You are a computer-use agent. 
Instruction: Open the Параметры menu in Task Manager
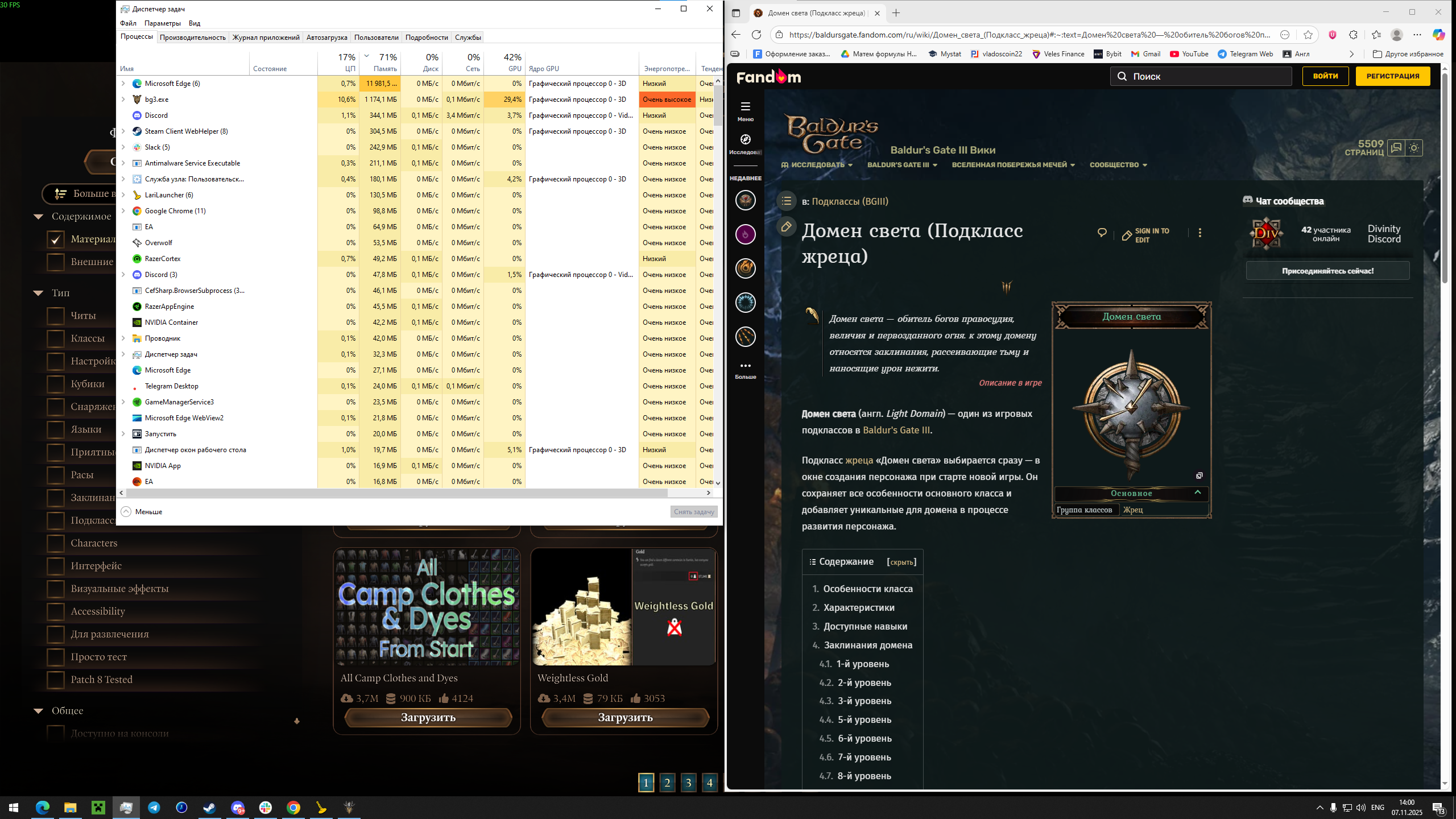click(162, 23)
